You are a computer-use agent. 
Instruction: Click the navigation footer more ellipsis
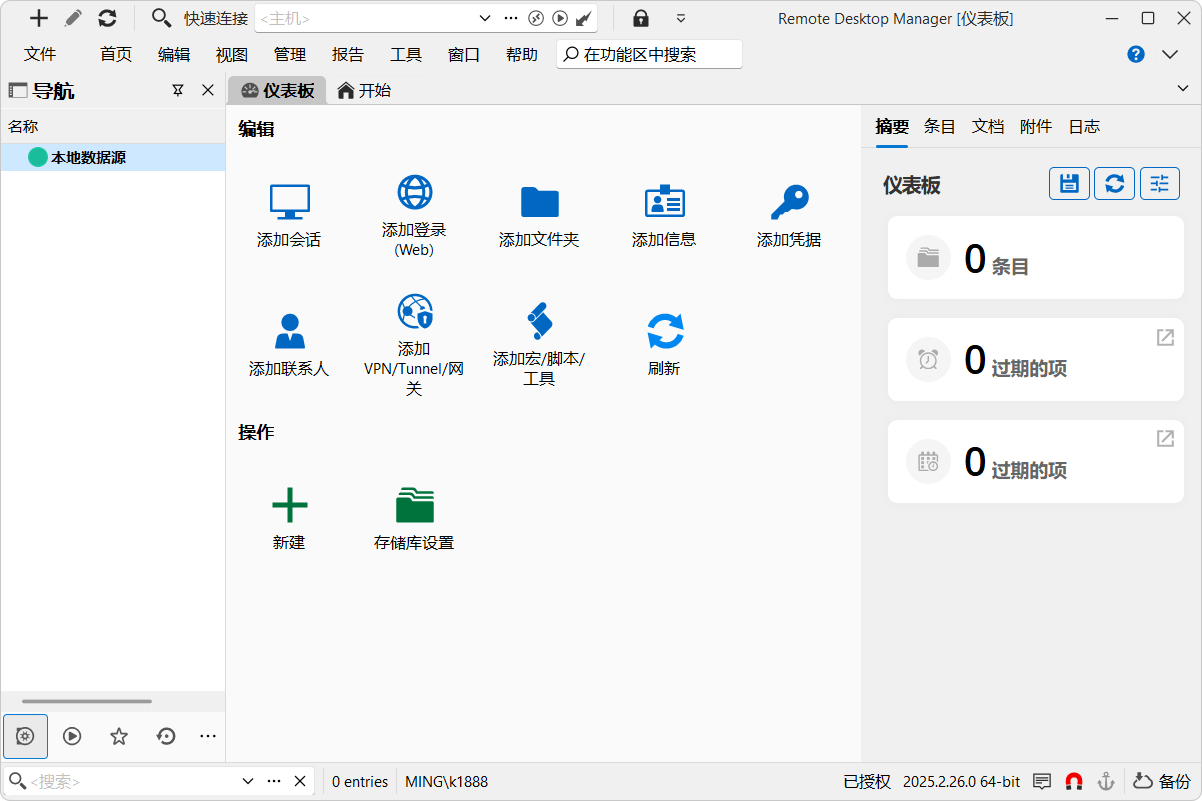point(208,736)
